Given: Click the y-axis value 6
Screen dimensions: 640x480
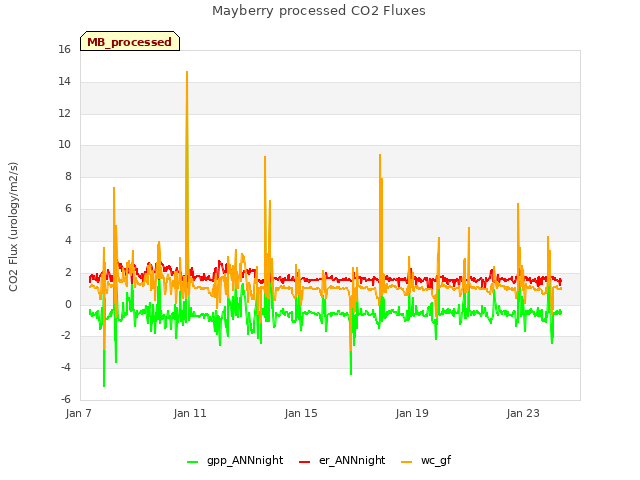Looking at the screenshot, I should (x=68, y=209).
